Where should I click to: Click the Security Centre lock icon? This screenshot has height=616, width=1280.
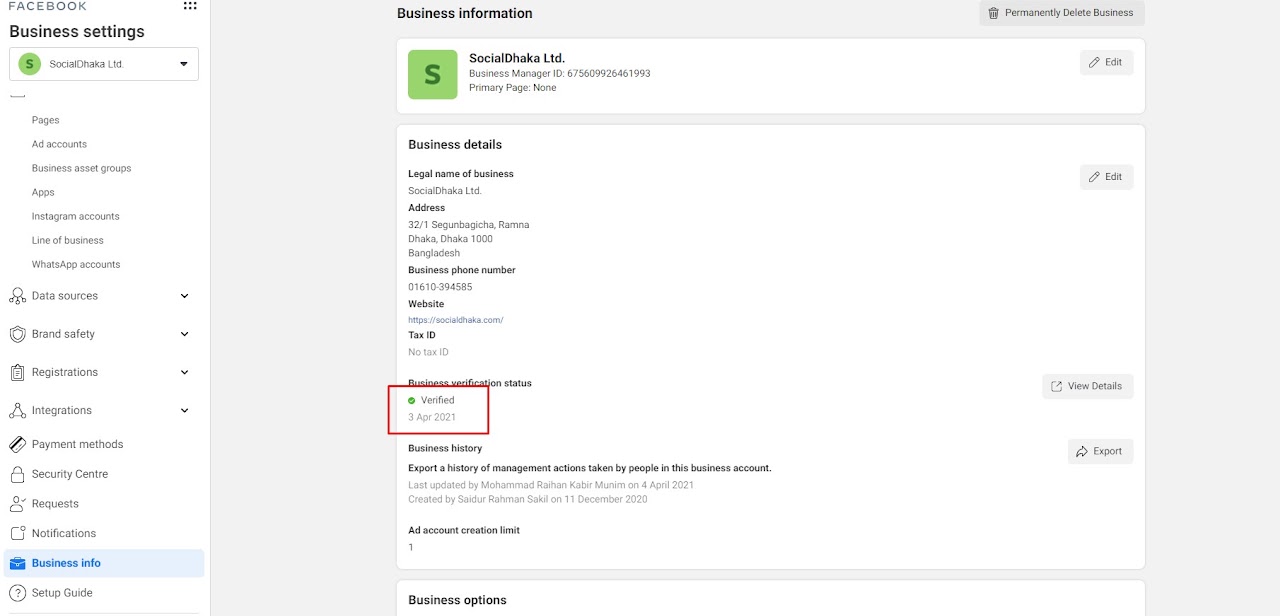click(17, 474)
